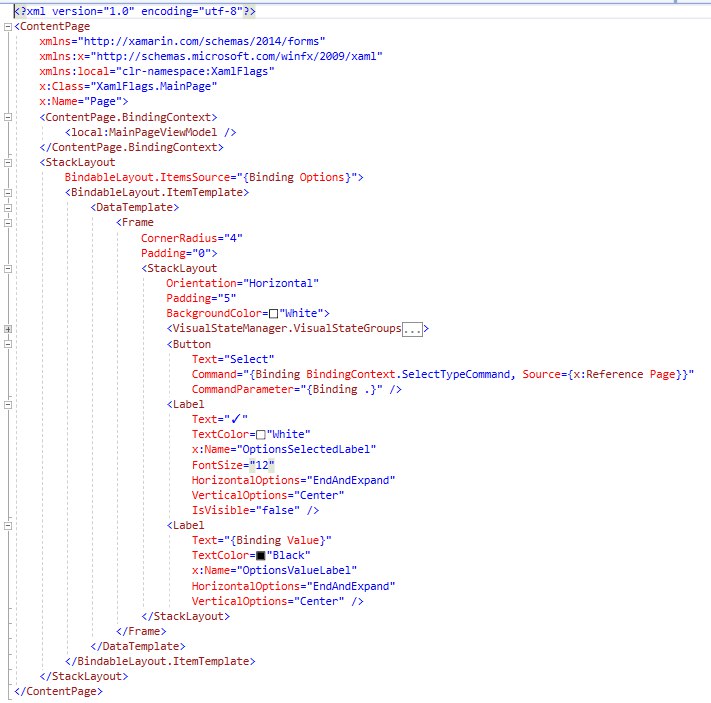Image resolution: width=711 pixels, height=703 pixels.
Task: Collapse the Frame element block
Action: pyautogui.click(x=8, y=223)
